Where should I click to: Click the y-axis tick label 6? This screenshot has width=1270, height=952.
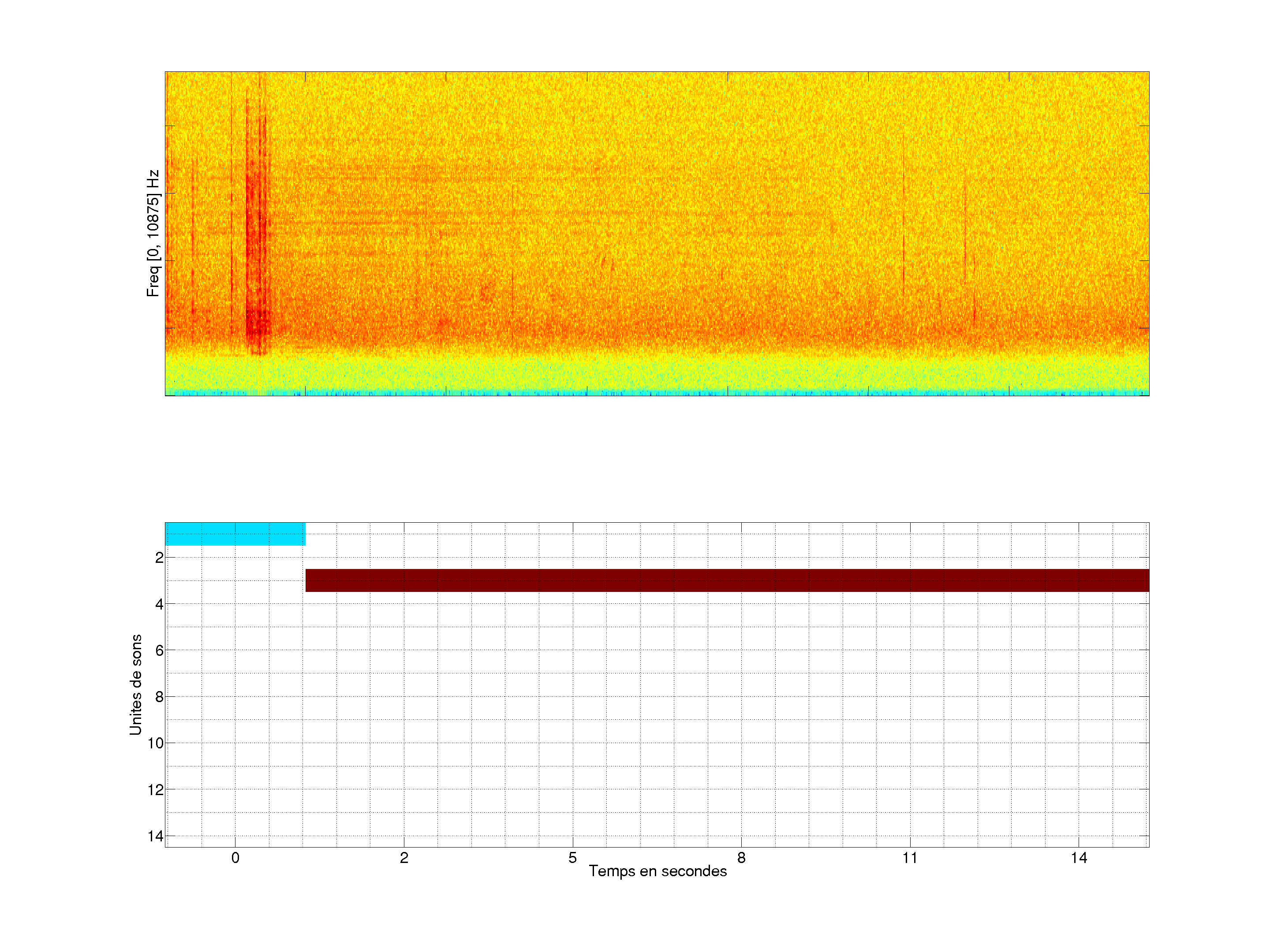159,650
